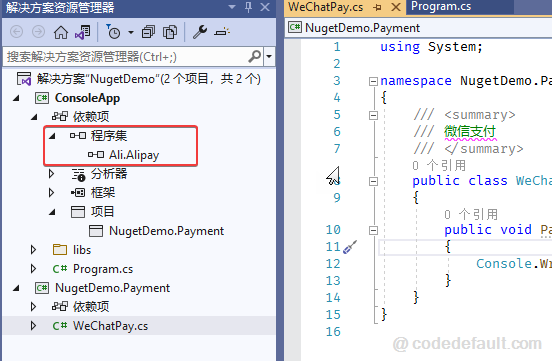Expand NugetDemo.Payment's 依赖项 node

pos(33,307)
